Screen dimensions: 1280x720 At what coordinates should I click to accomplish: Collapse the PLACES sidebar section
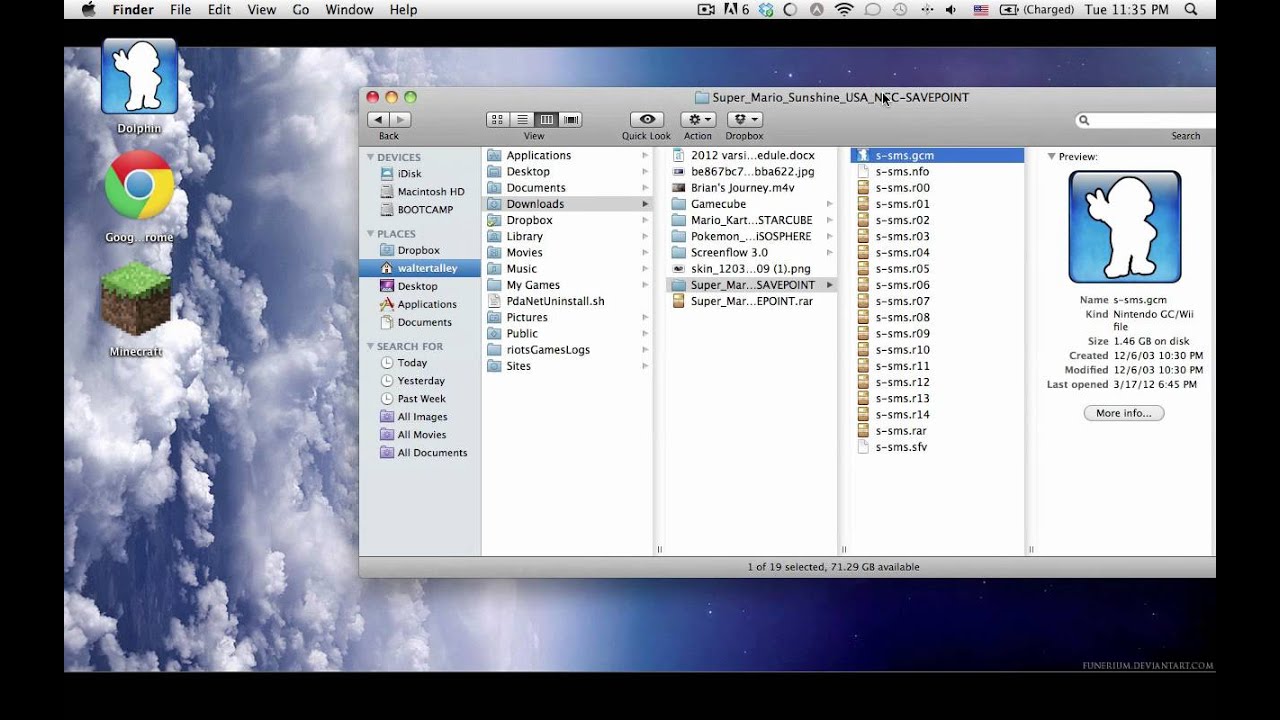[370, 234]
